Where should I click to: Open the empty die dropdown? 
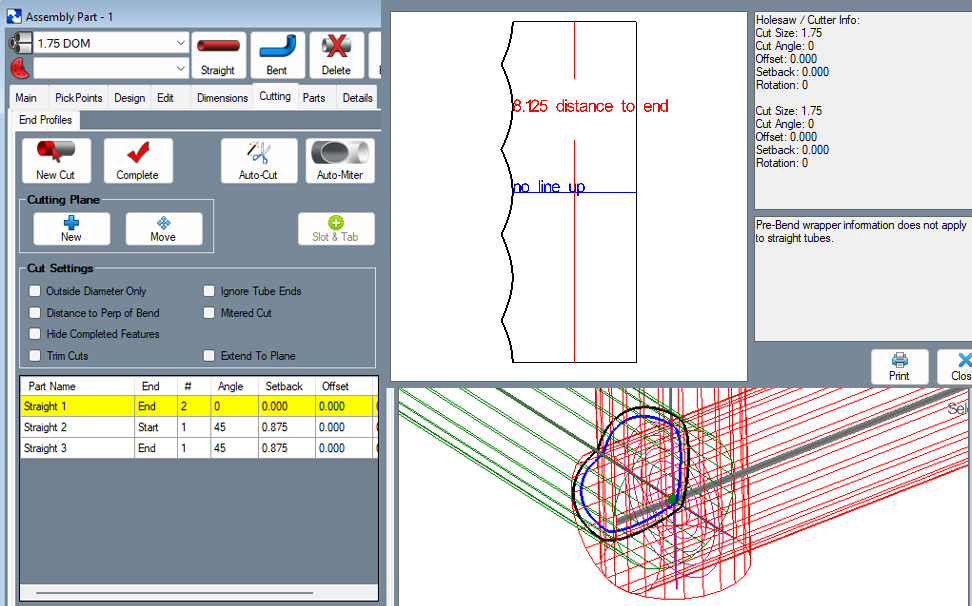tap(180, 68)
